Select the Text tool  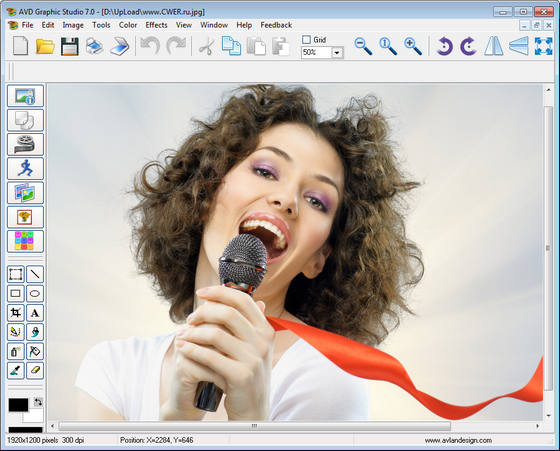tap(35, 313)
